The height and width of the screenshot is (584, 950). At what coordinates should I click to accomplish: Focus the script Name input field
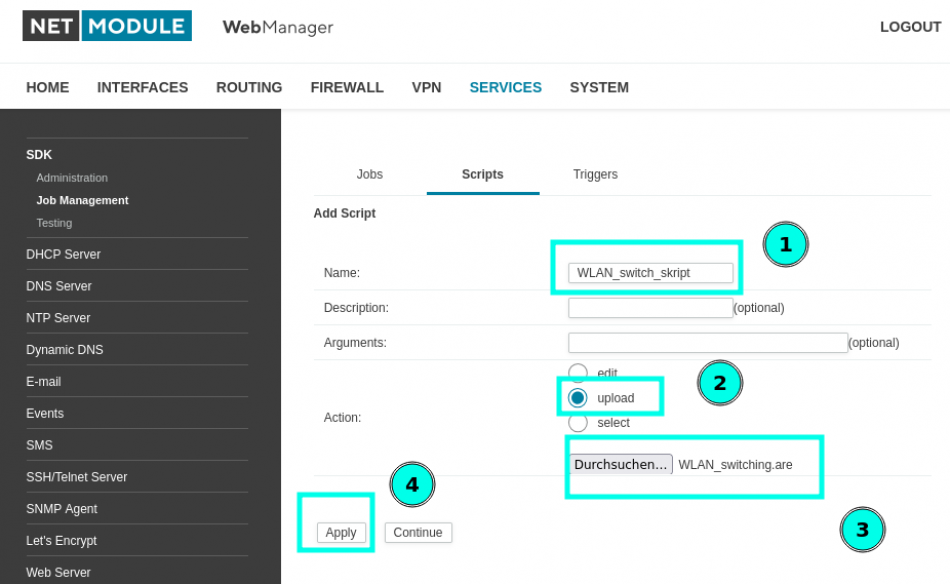click(650, 273)
